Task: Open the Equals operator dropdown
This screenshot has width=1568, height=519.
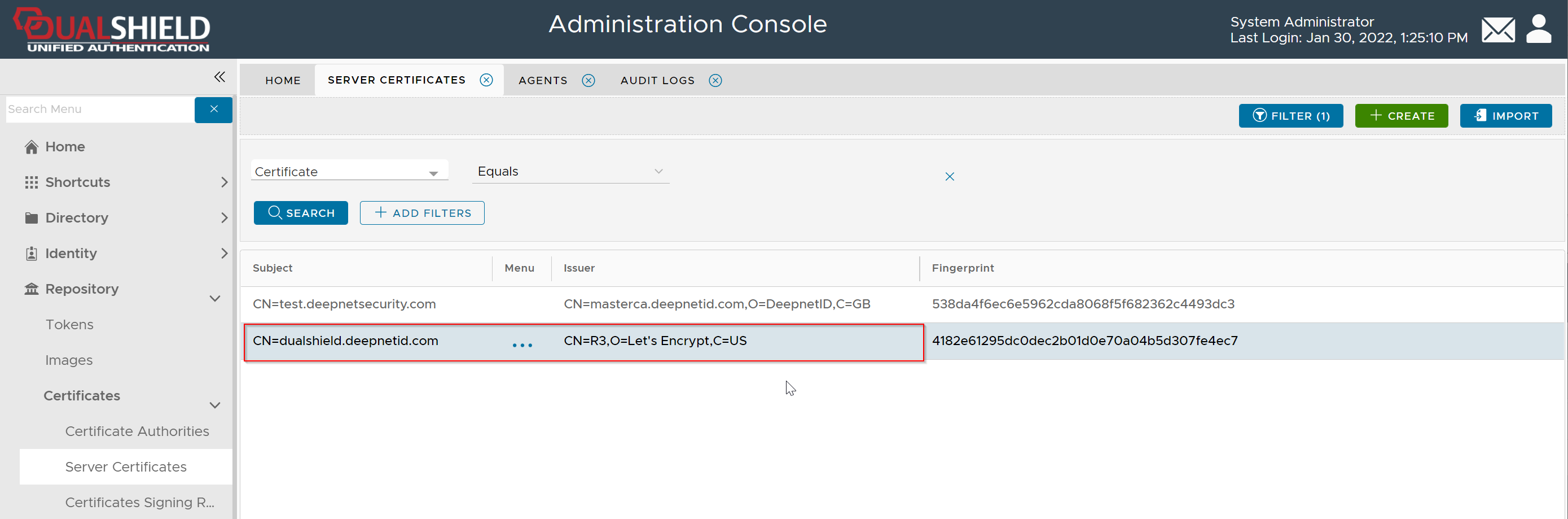Action: [x=658, y=172]
